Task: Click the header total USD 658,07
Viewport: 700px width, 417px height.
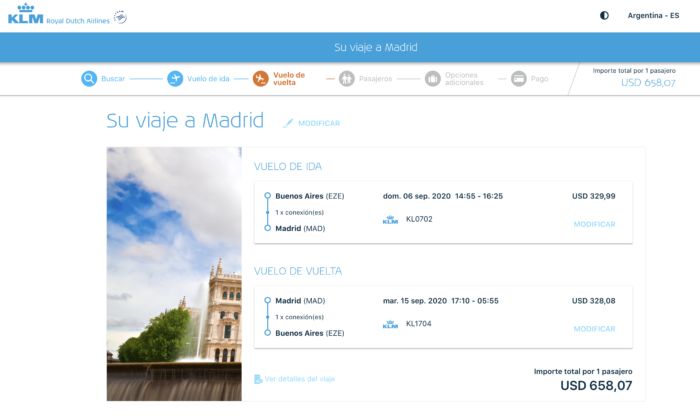Action: [648, 83]
